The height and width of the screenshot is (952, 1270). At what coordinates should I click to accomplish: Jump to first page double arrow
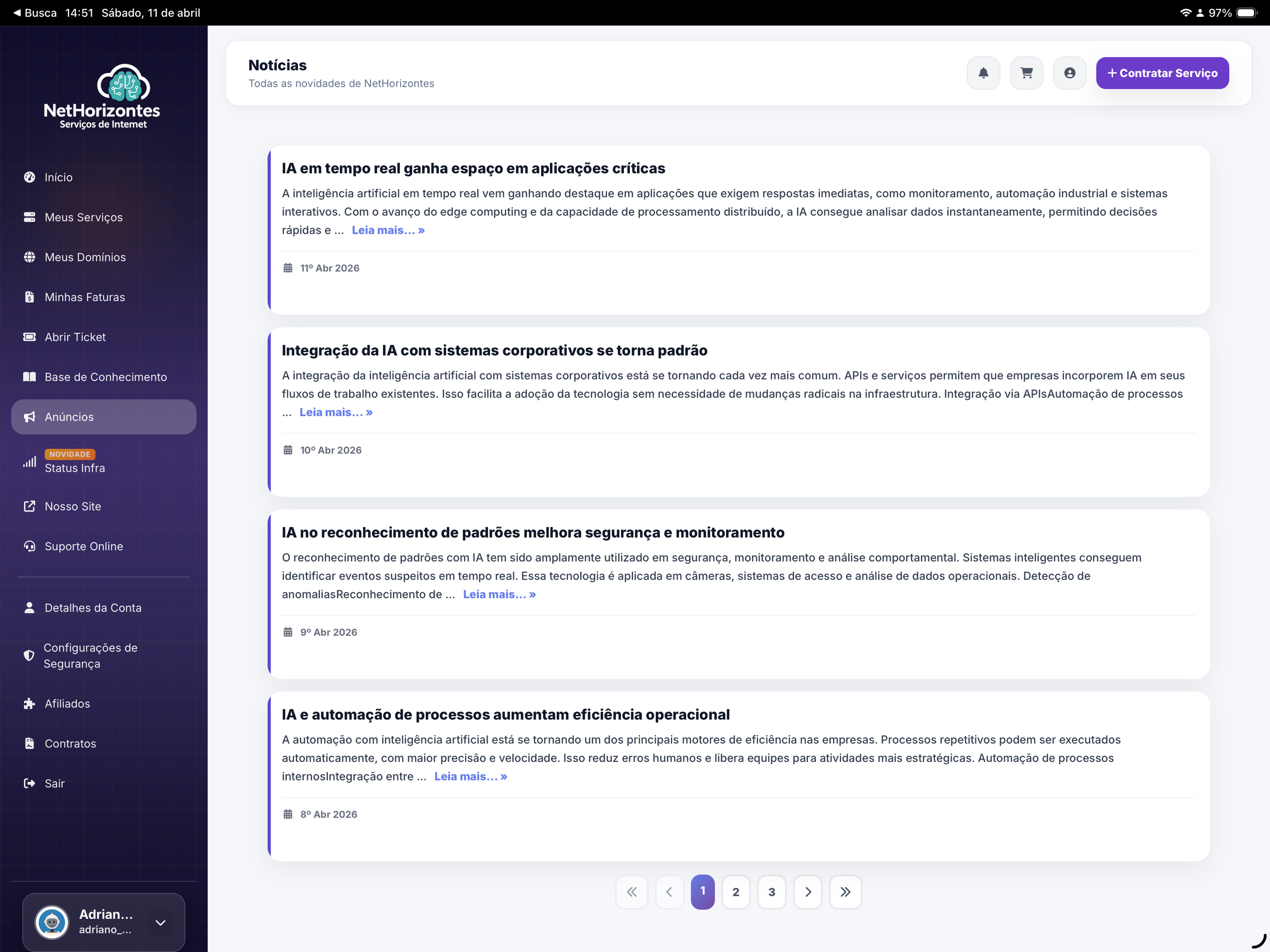[x=632, y=892]
